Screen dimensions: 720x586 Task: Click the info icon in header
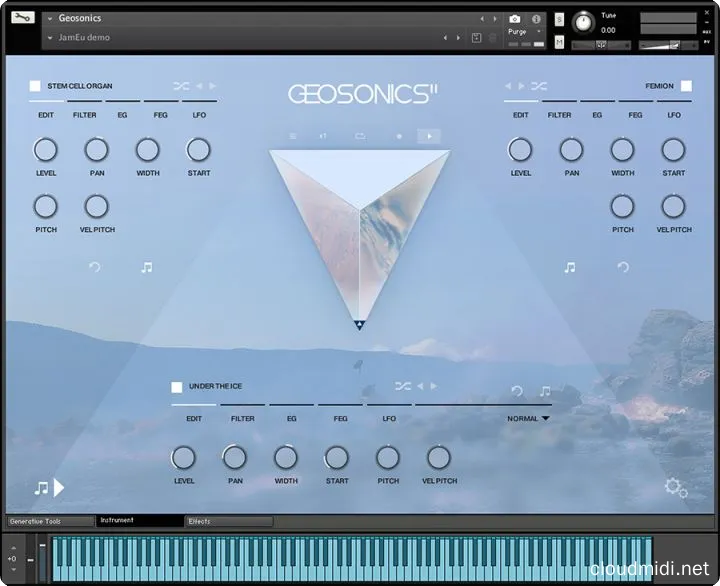coord(536,19)
